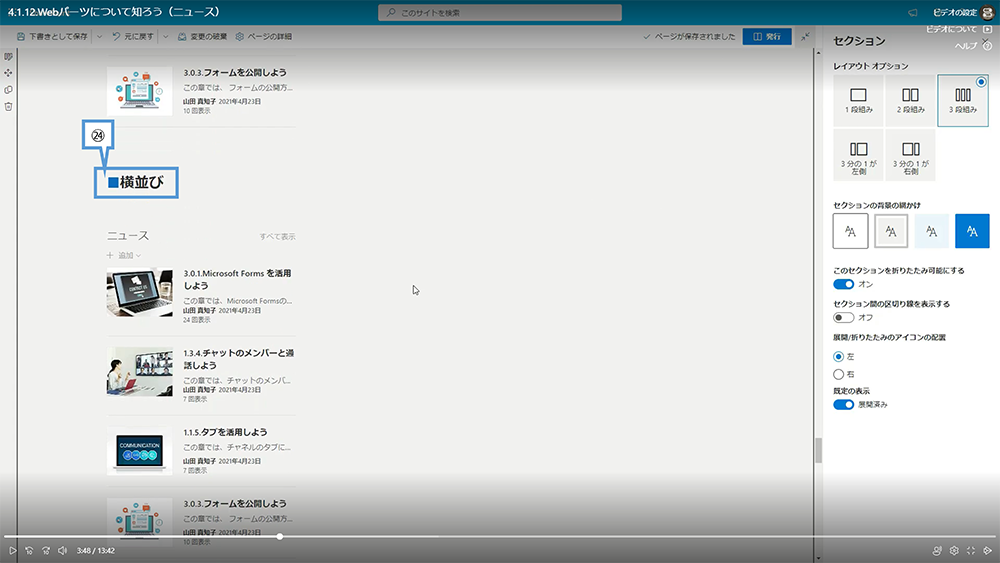Click in このサイトを検索 search box
Viewport: 1000px width, 563px height.
[x=500, y=13]
